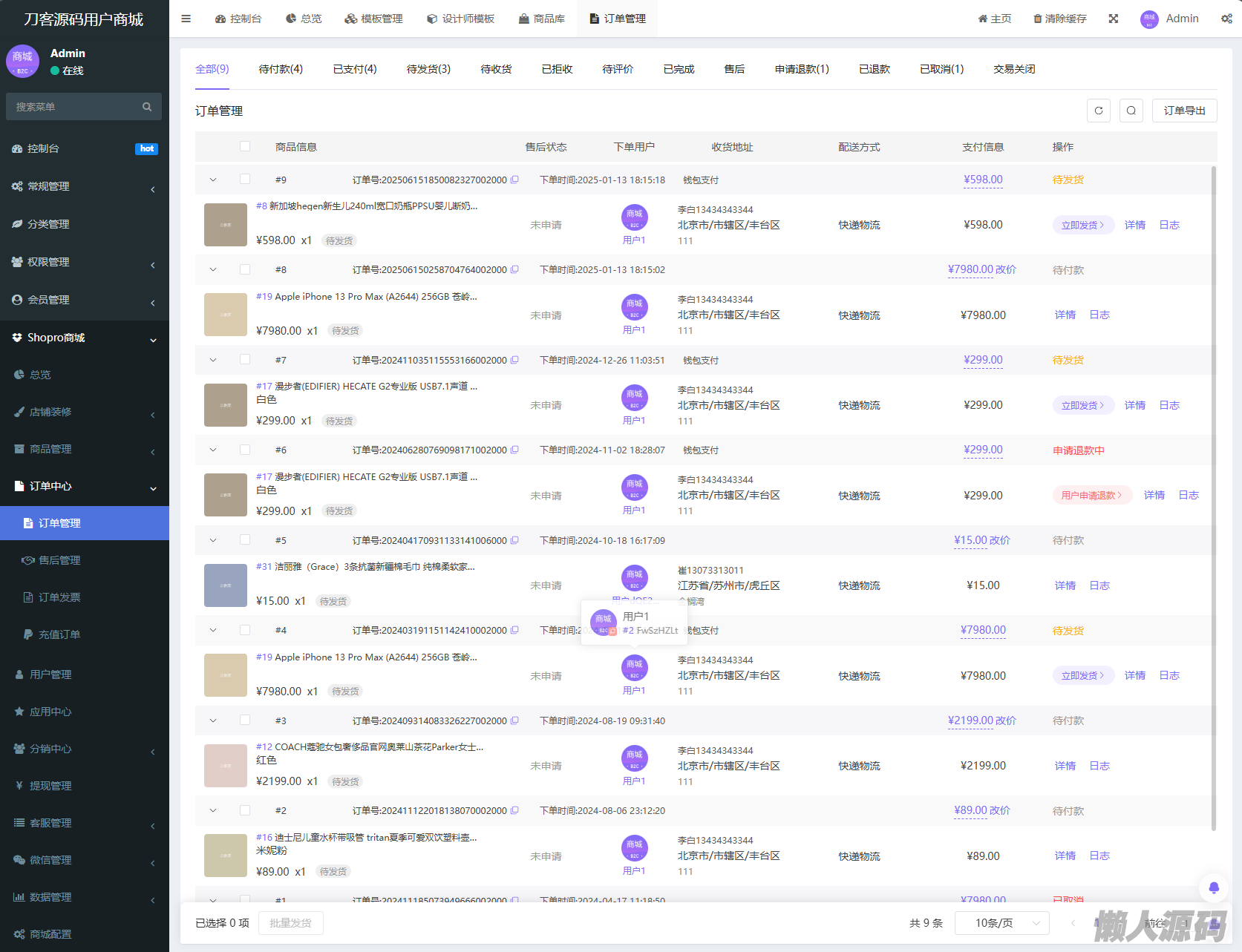Click the 清除缓存 trash icon
Image resolution: width=1242 pixels, height=952 pixels.
click(1037, 19)
